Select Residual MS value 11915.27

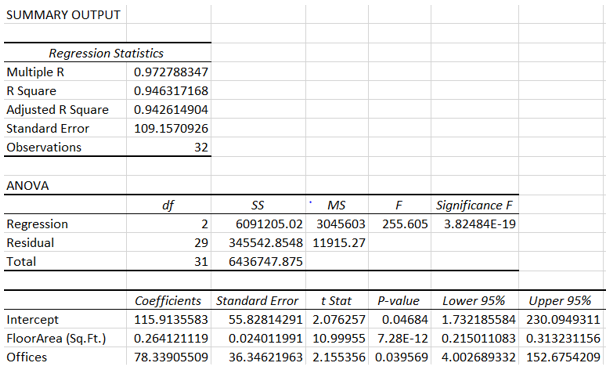[x=339, y=243]
